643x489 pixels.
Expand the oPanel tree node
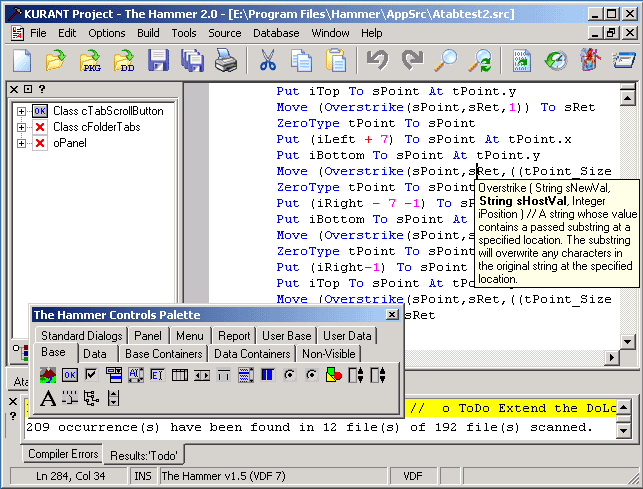click(x=21, y=143)
